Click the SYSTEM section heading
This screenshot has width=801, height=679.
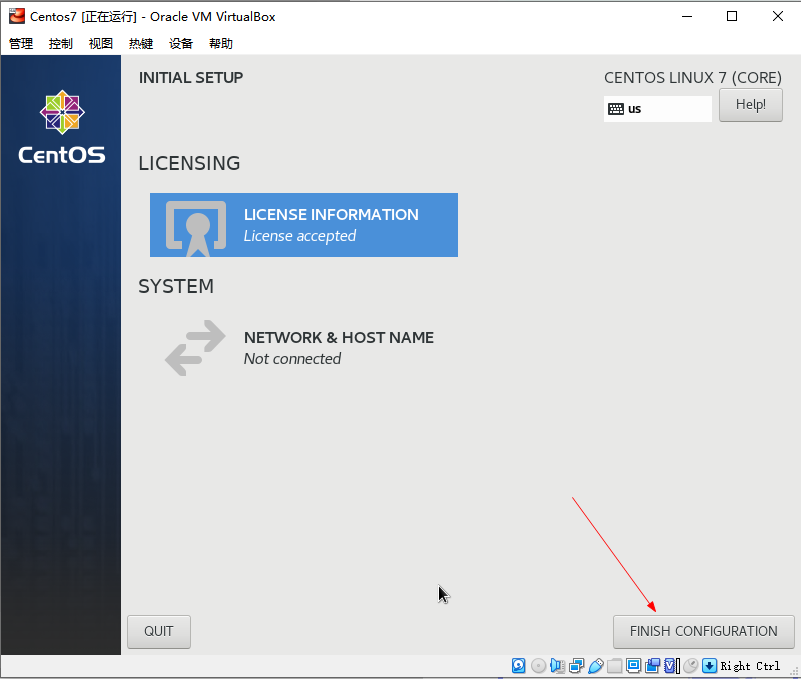pyautogui.click(x=176, y=287)
